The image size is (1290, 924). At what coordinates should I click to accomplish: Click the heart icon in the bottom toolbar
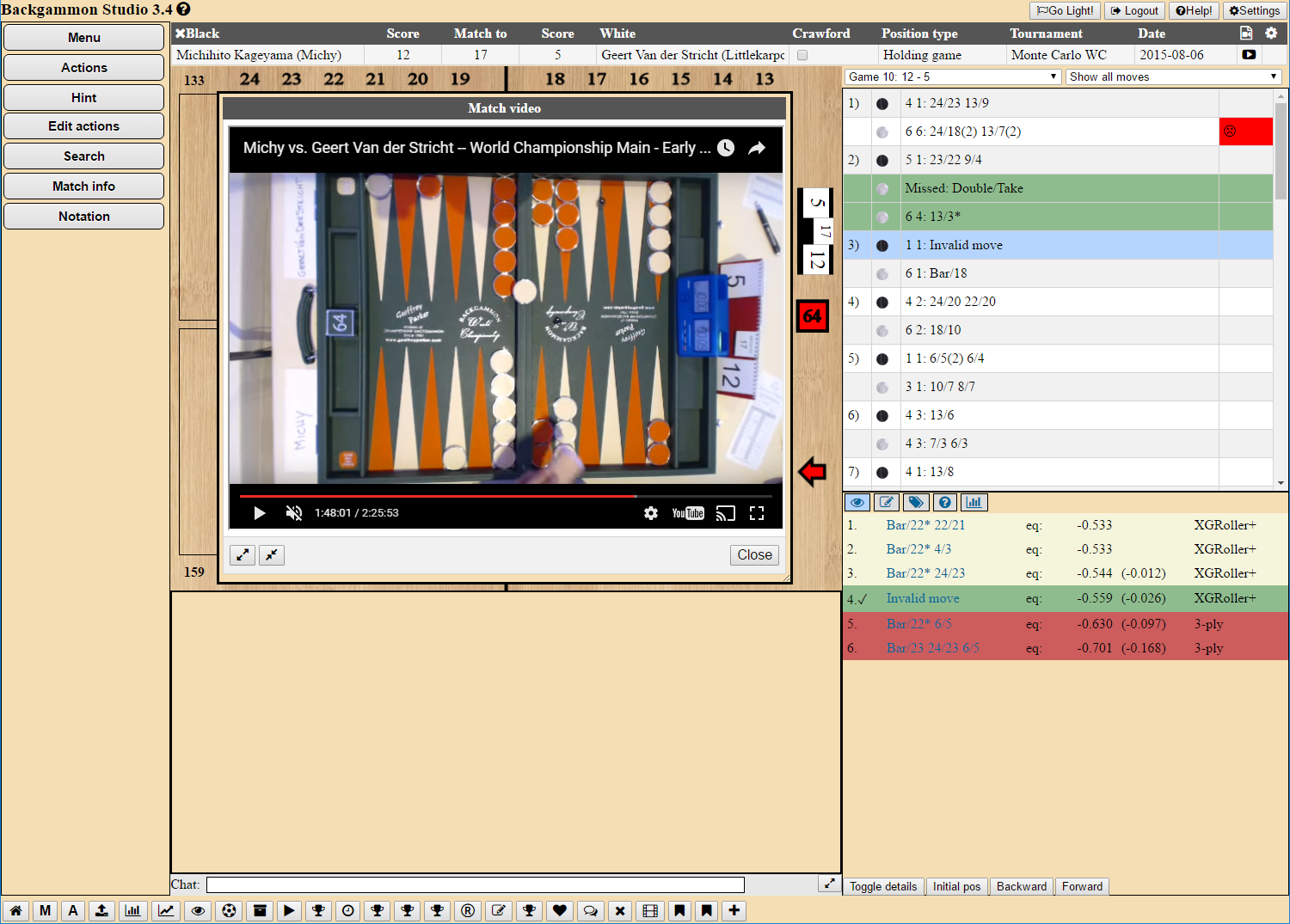[560, 911]
